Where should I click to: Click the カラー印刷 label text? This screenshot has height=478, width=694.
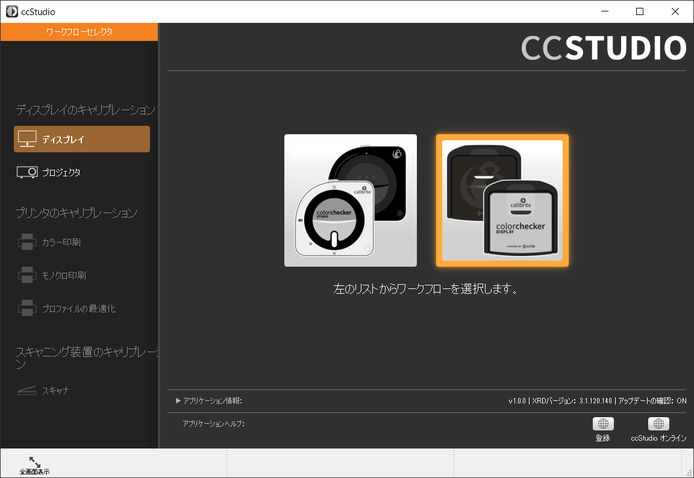62,243
